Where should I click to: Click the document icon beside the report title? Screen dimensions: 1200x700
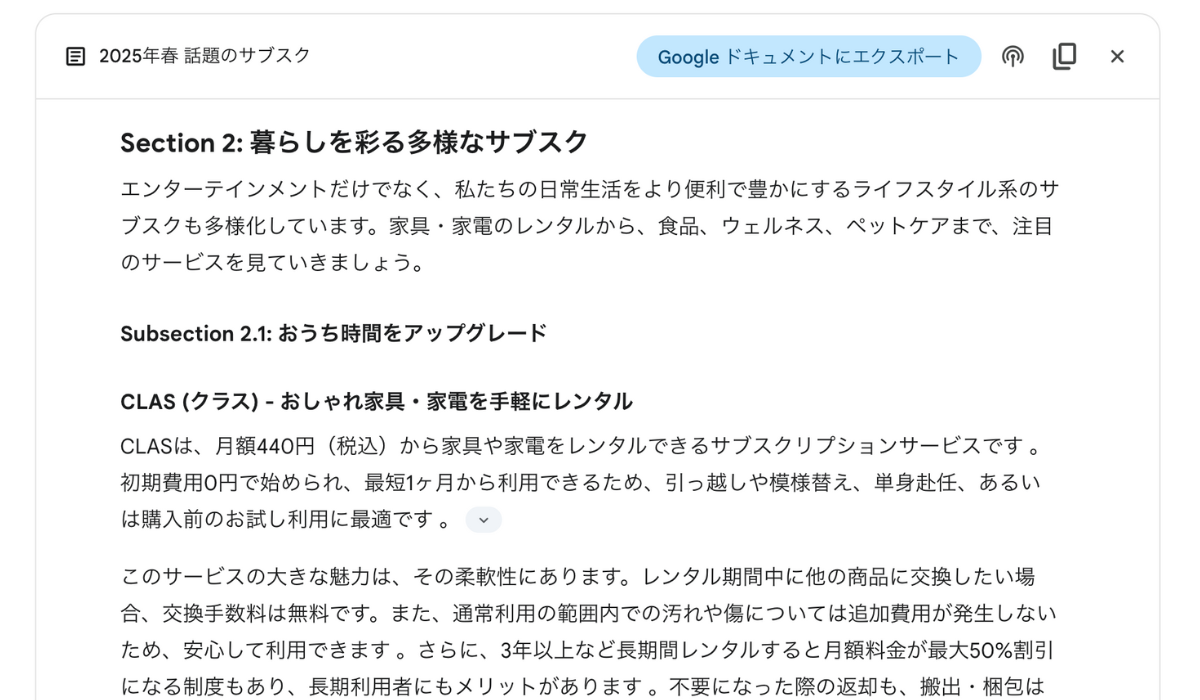click(75, 56)
